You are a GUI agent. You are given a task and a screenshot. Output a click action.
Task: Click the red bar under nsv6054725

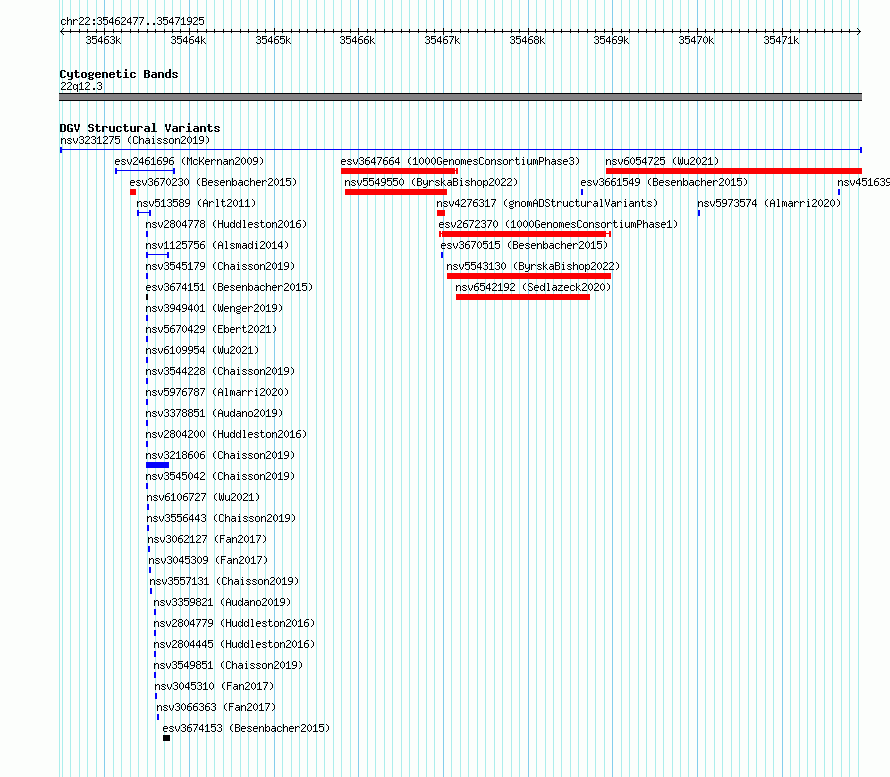tap(733, 171)
